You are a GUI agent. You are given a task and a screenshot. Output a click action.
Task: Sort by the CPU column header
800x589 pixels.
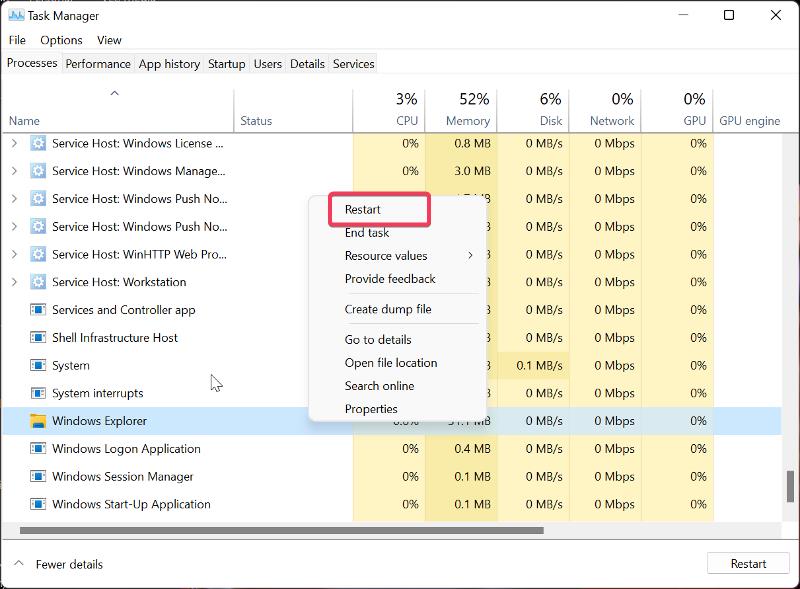(389, 110)
